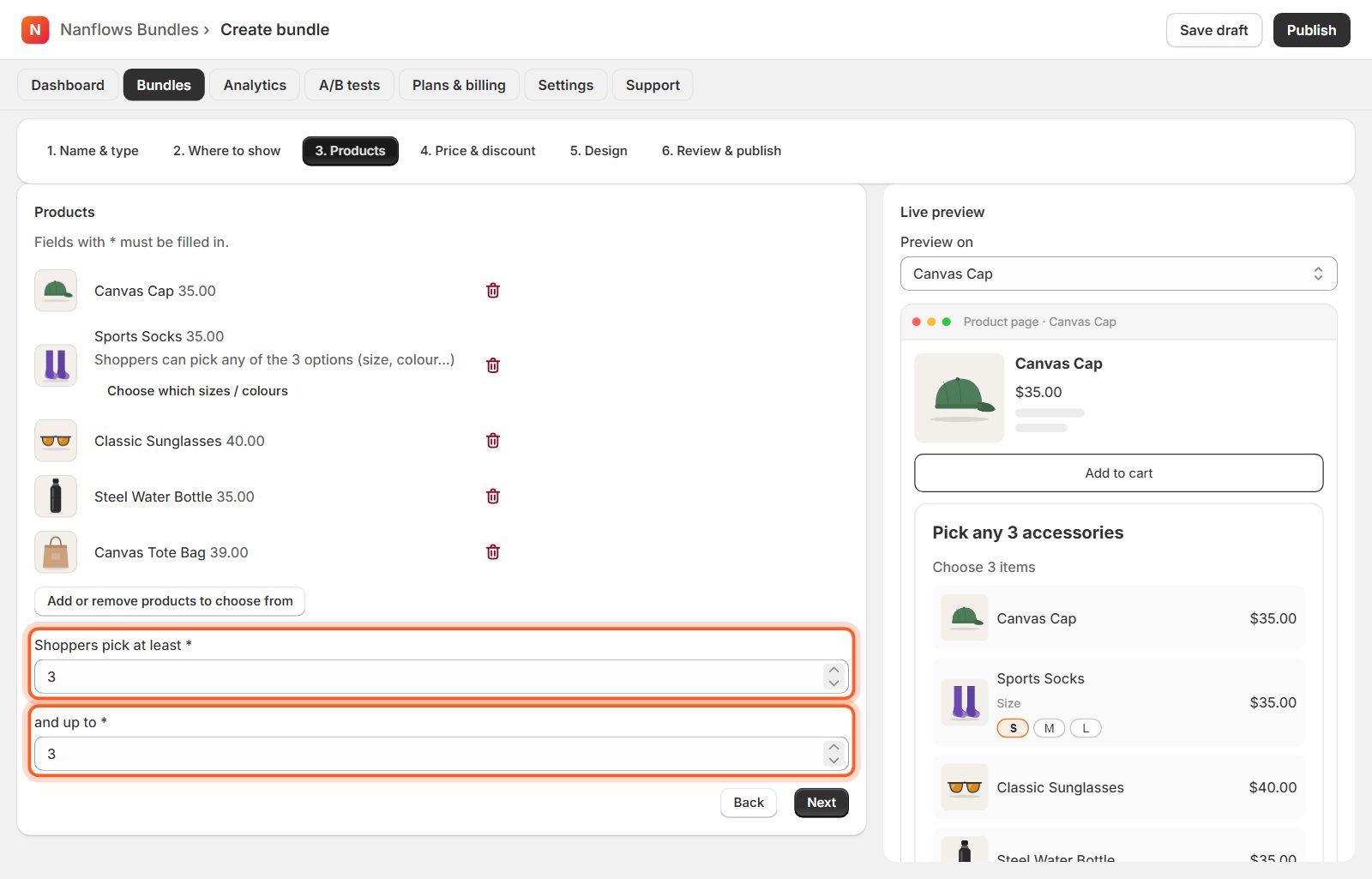The image size is (1372, 879).
Task: Open the Settings tab
Action: coord(566,85)
